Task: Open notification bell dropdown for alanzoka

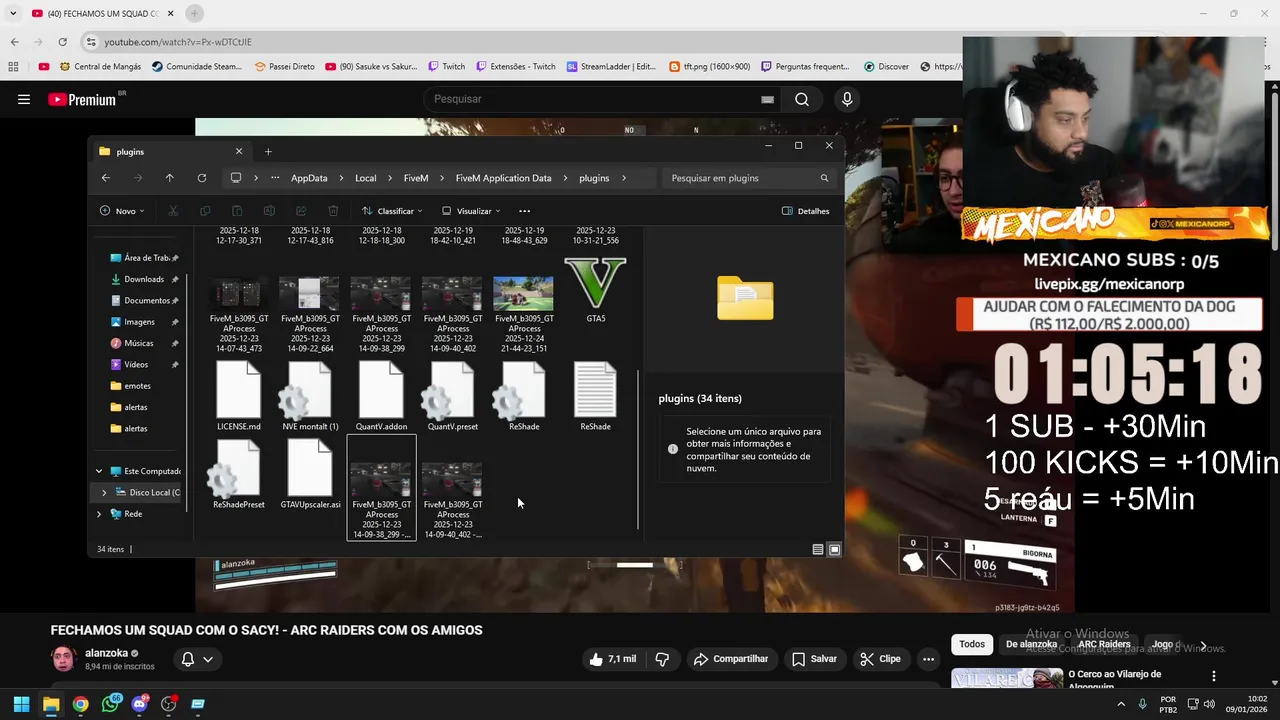Action: [x=197, y=659]
